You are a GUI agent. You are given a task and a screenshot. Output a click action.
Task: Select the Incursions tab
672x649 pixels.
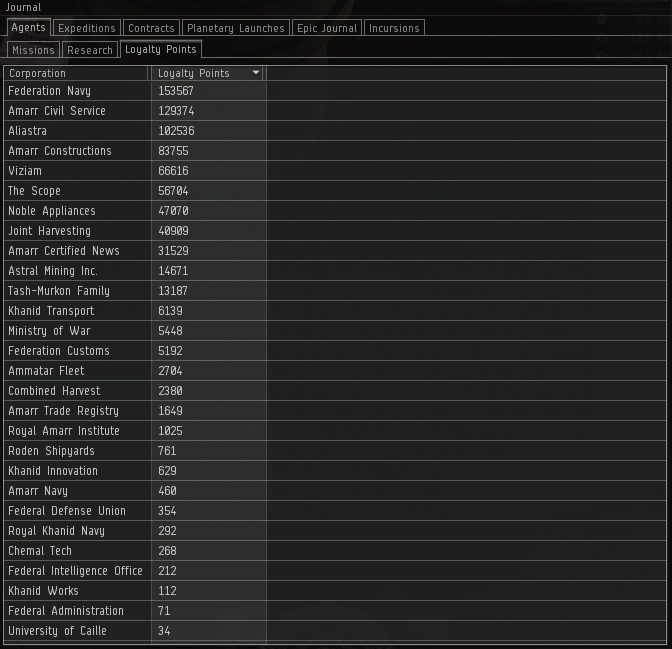[394, 28]
